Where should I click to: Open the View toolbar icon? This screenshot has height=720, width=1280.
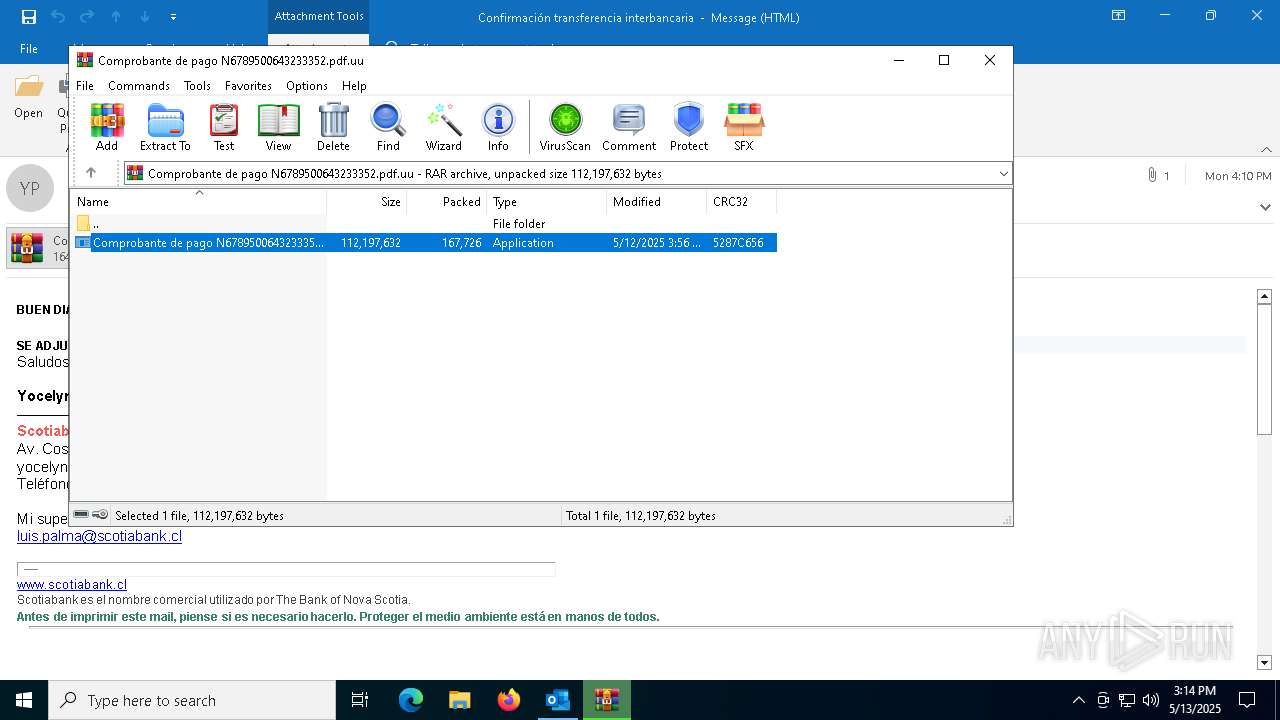click(278, 127)
